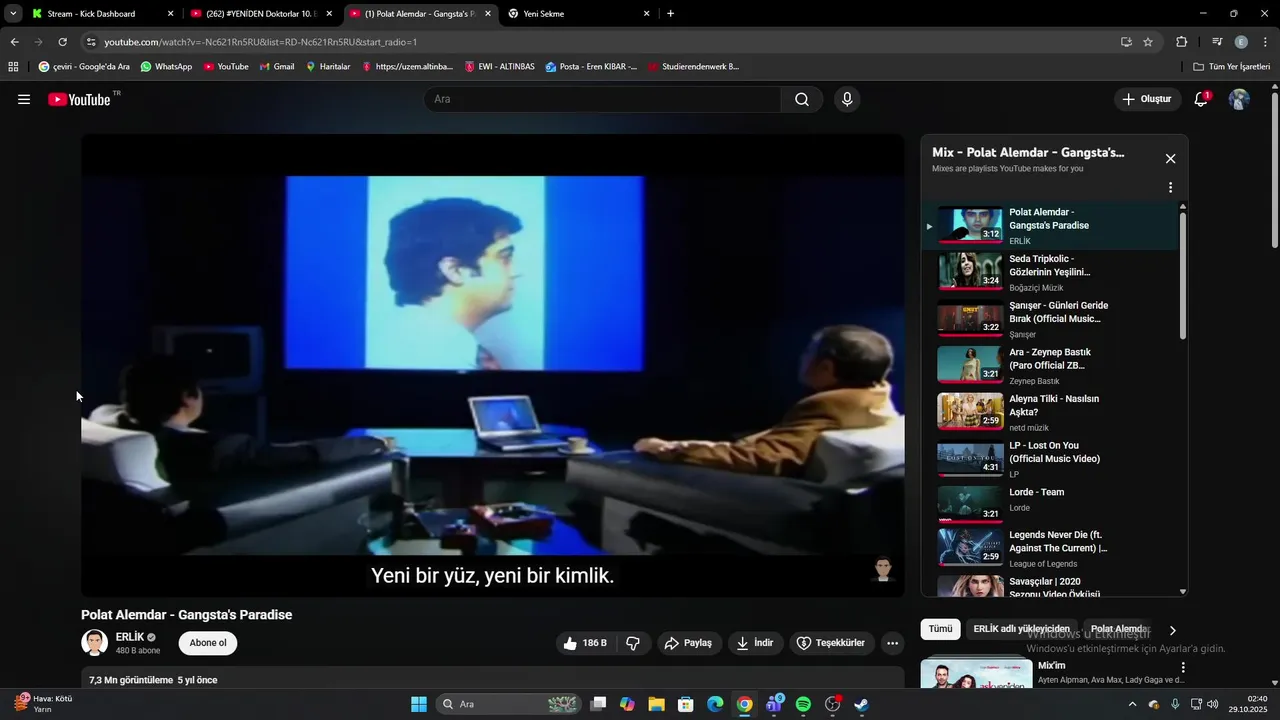
Task: Open the ERLİK channel avatar
Action: (x=94, y=643)
